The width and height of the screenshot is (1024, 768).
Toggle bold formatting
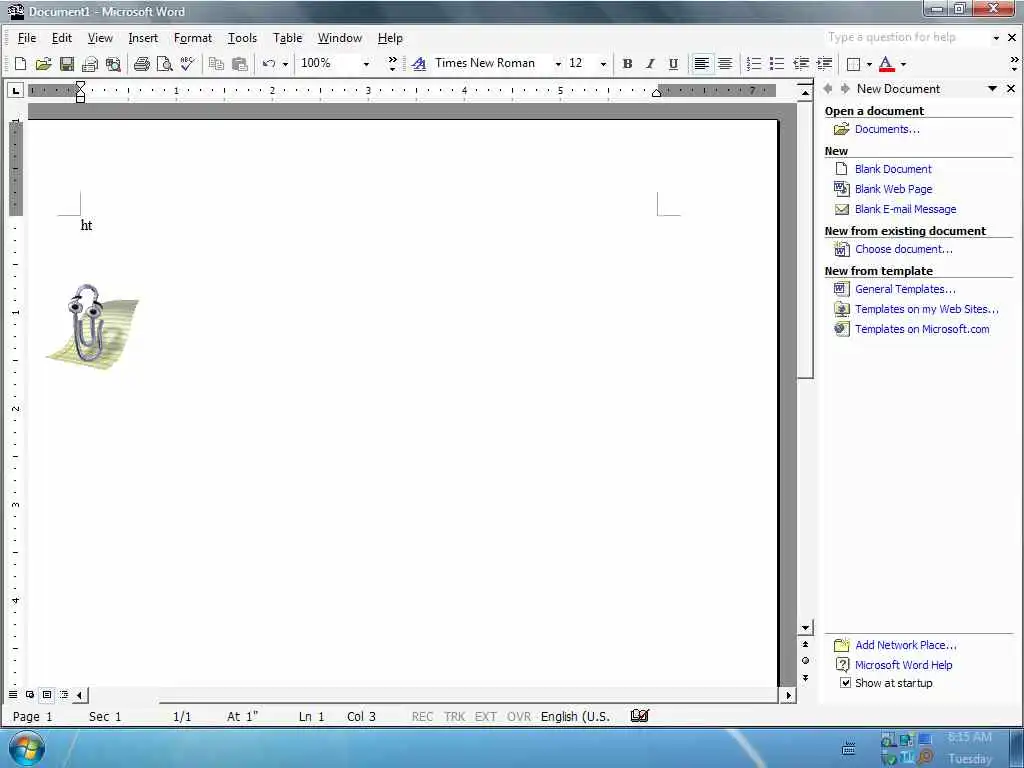628,63
